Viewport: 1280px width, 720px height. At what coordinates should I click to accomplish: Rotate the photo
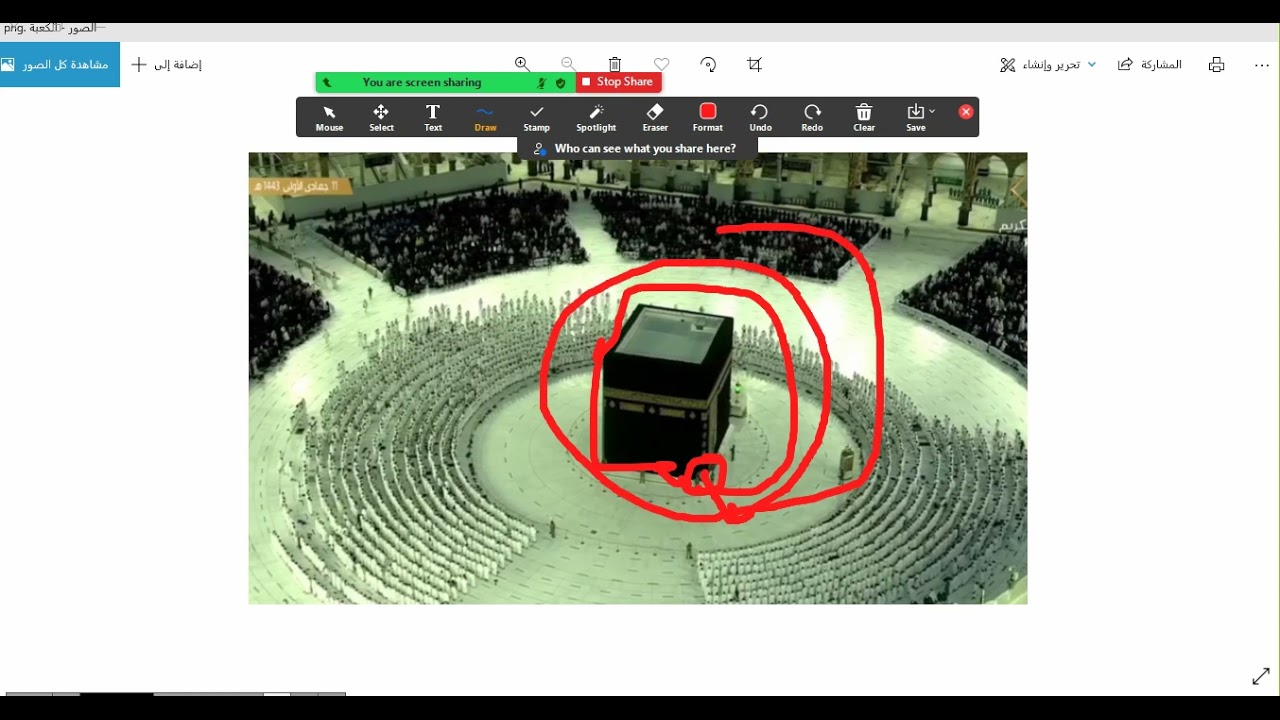(x=708, y=64)
